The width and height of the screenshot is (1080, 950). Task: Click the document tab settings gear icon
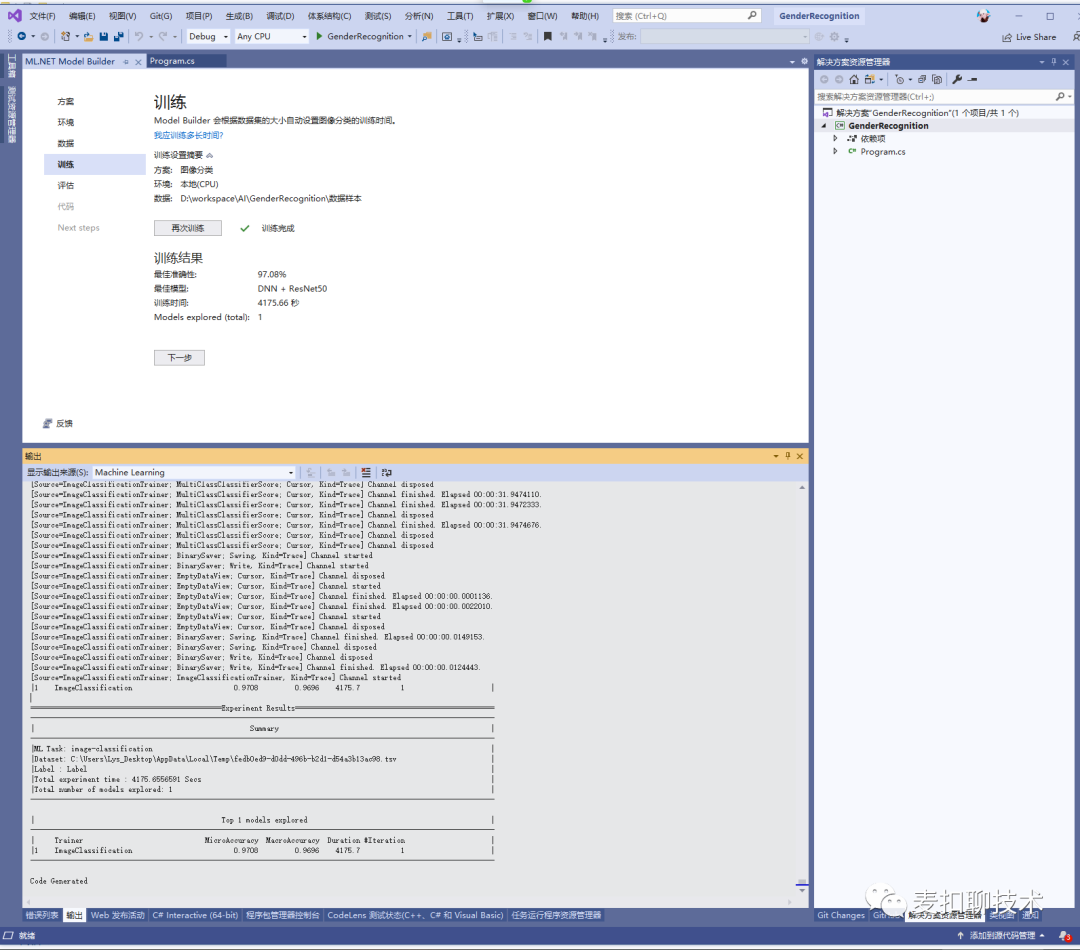click(x=804, y=61)
